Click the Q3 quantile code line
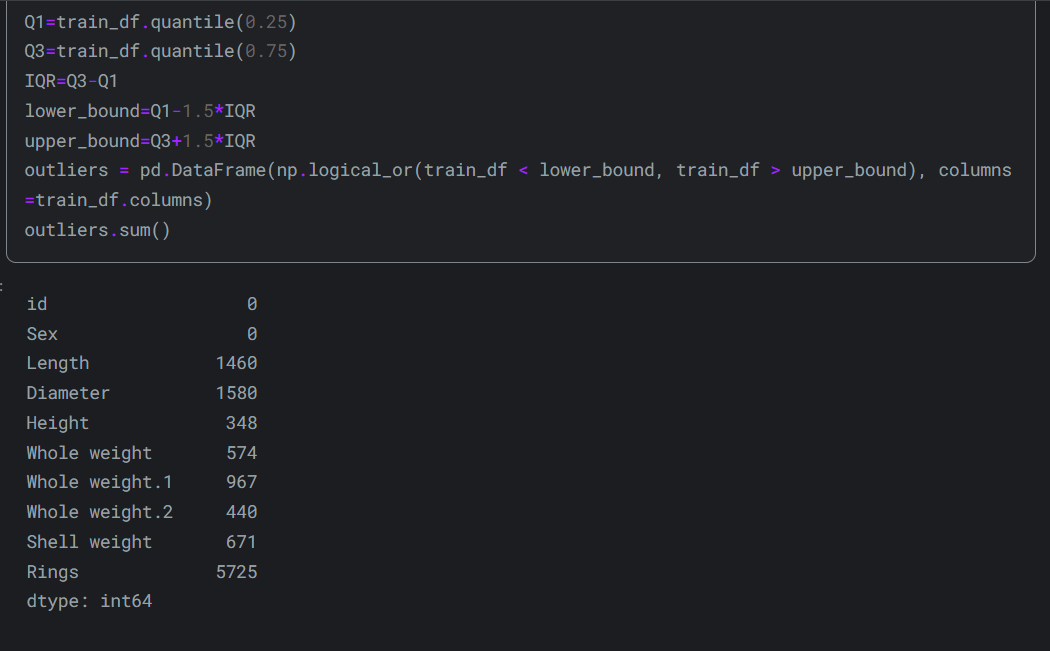 point(160,51)
